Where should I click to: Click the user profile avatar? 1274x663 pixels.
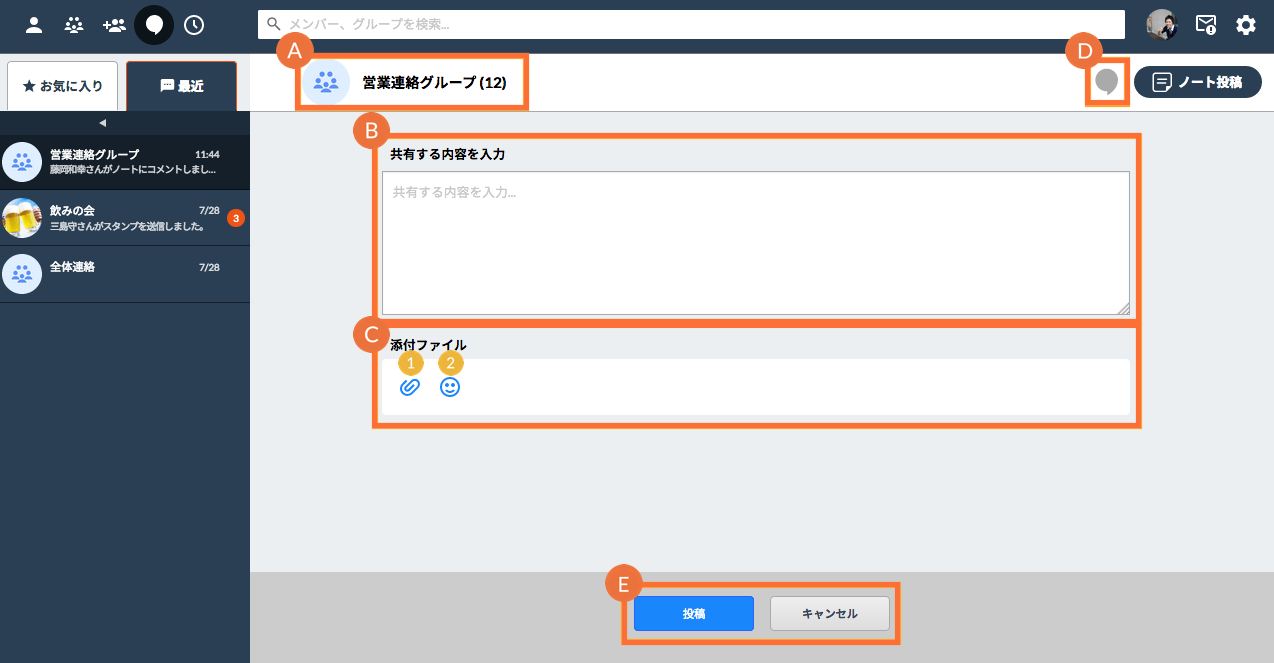tap(1162, 25)
